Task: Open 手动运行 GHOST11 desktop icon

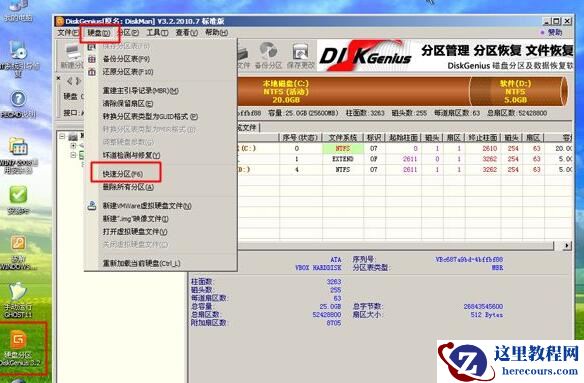Action: pyautogui.click(x=18, y=300)
